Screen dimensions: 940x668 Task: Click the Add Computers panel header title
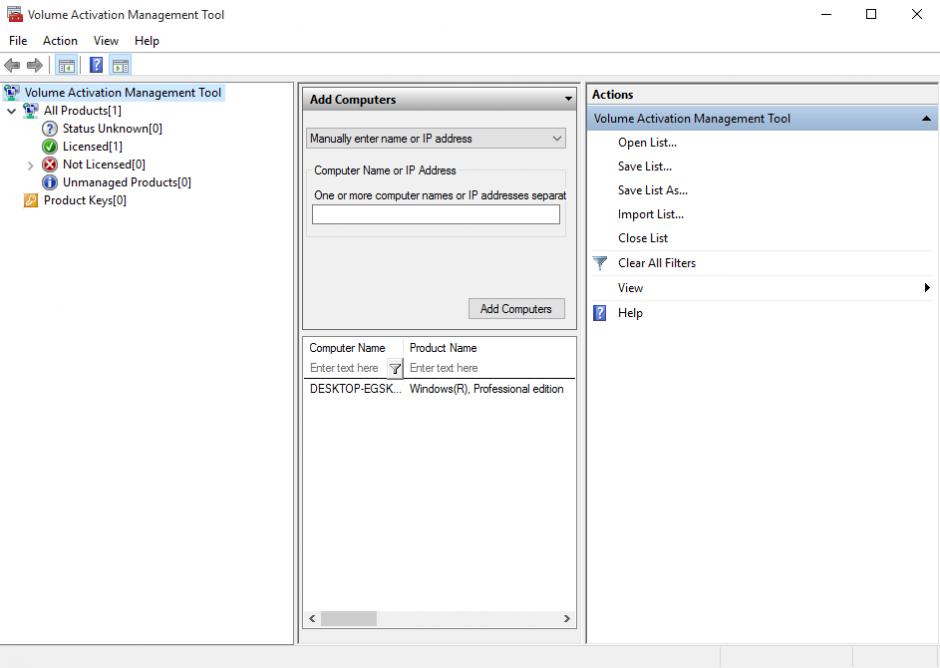click(353, 100)
